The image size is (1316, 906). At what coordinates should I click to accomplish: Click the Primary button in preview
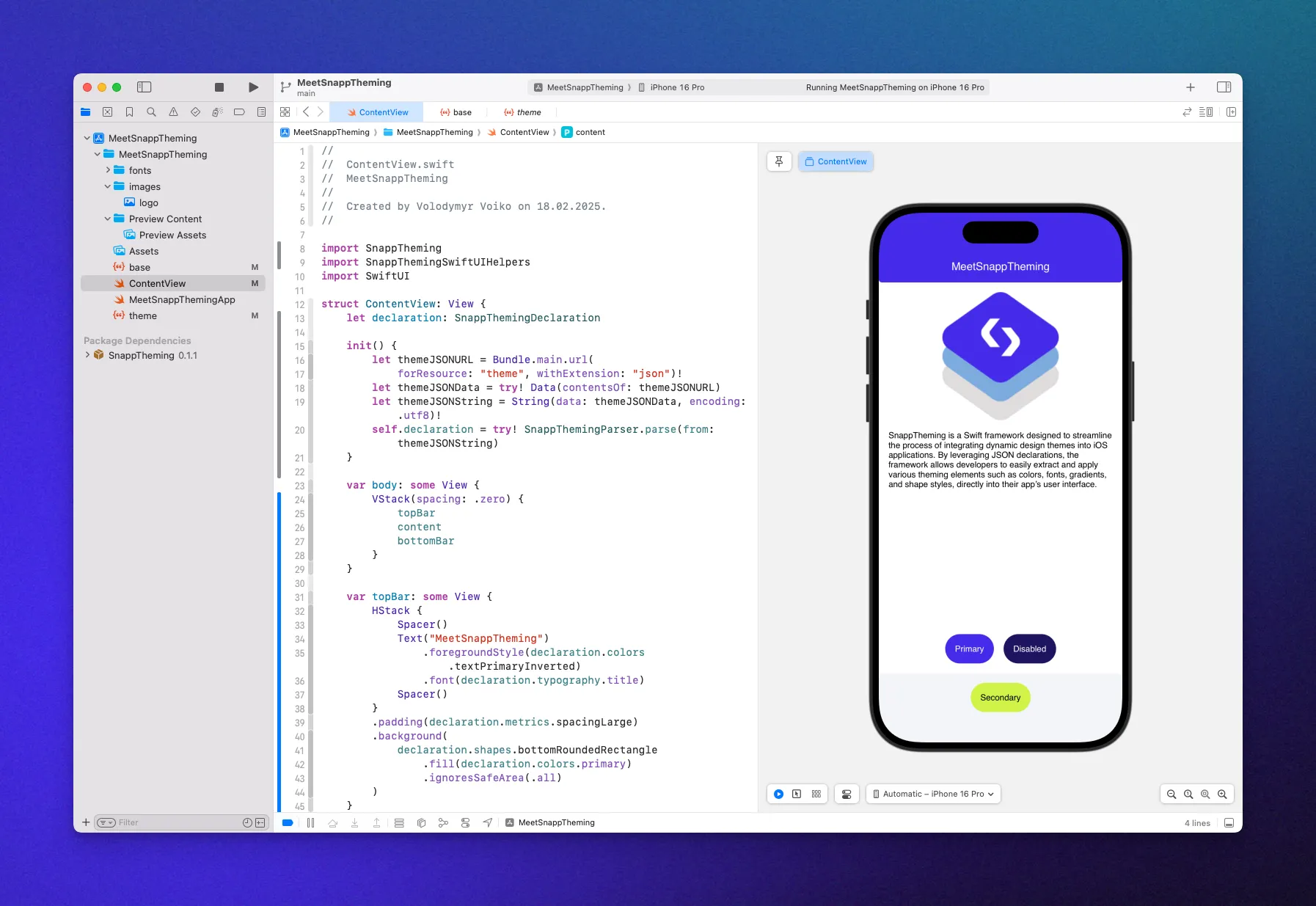tap(969, 649)
